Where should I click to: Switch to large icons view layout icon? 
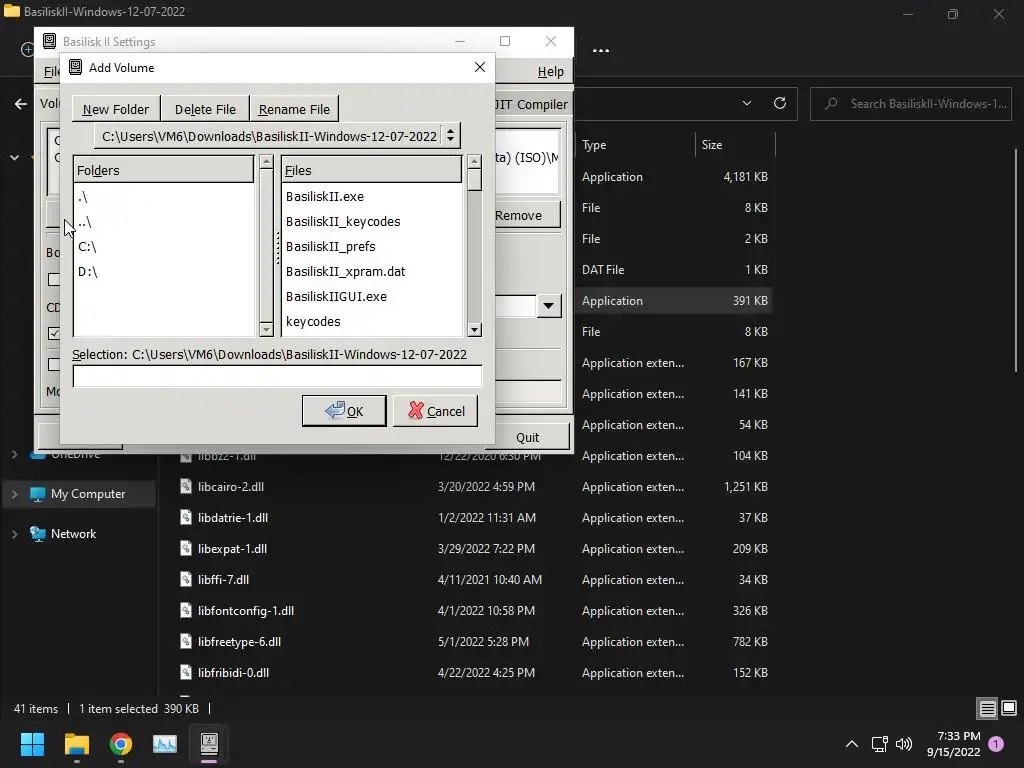[1009, 709]
